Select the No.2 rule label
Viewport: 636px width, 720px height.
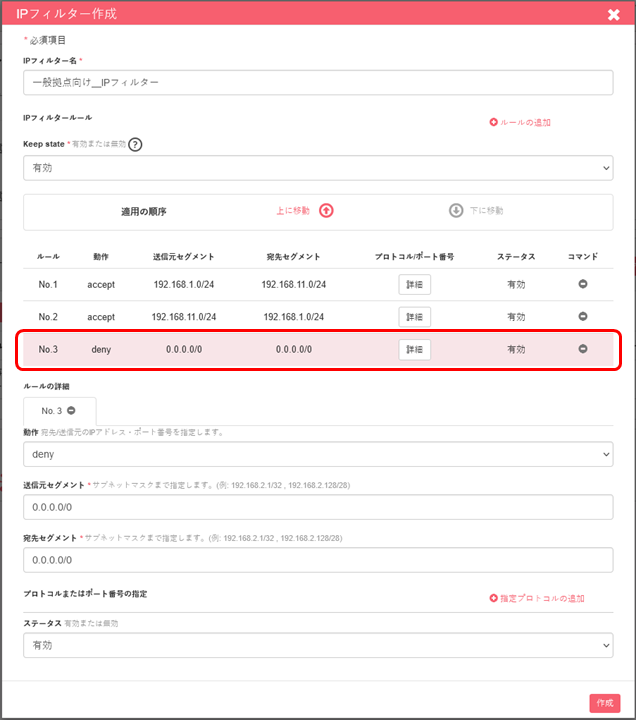pyautogui.click(x=48, y=317)
